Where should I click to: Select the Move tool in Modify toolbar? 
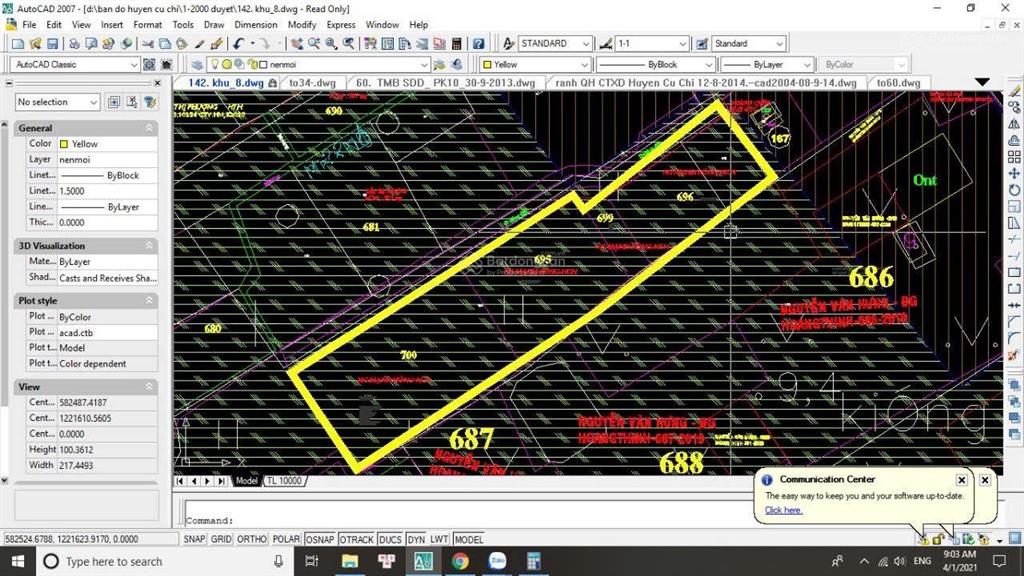1014,174
